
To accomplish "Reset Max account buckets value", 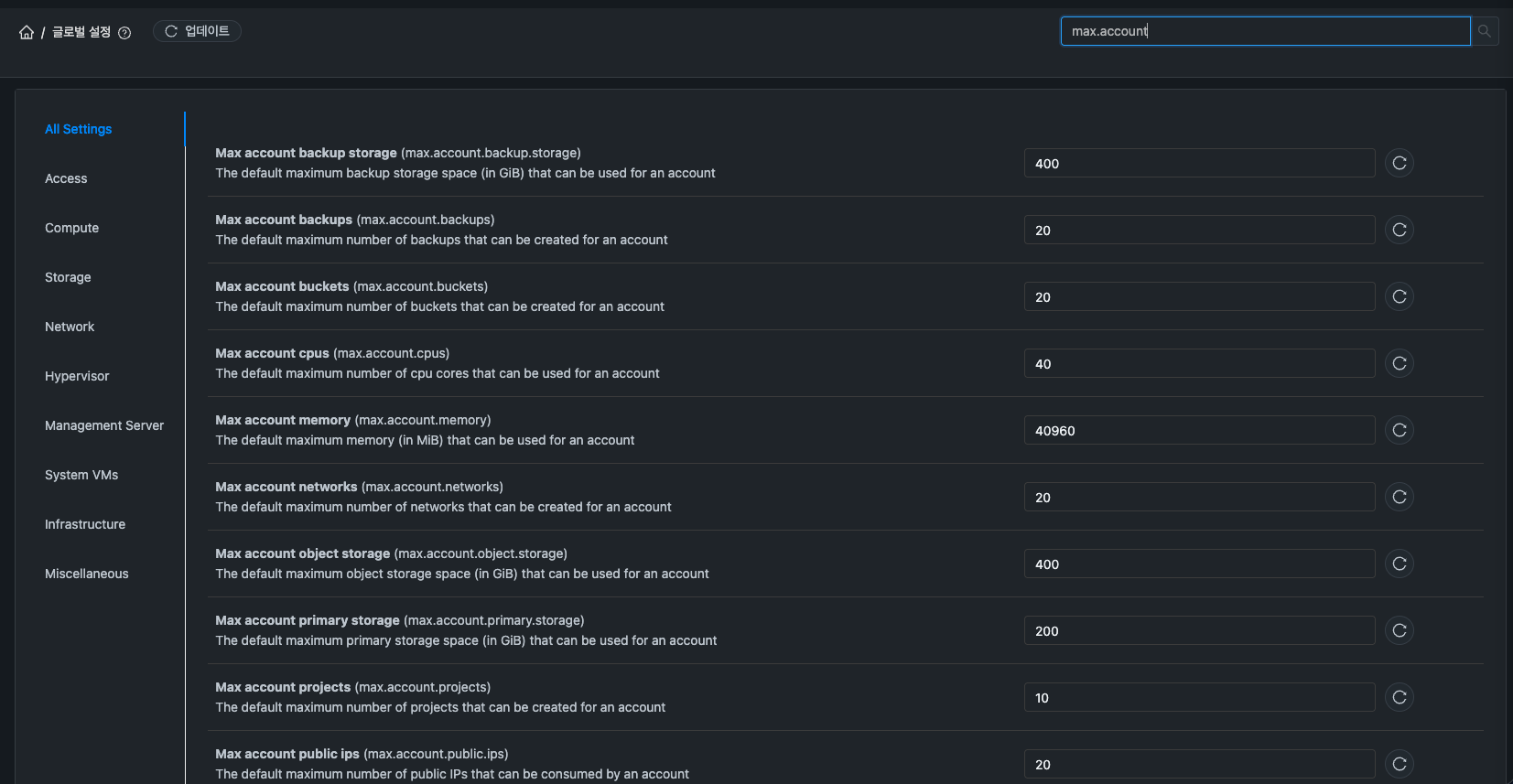I will (1400, 296).
